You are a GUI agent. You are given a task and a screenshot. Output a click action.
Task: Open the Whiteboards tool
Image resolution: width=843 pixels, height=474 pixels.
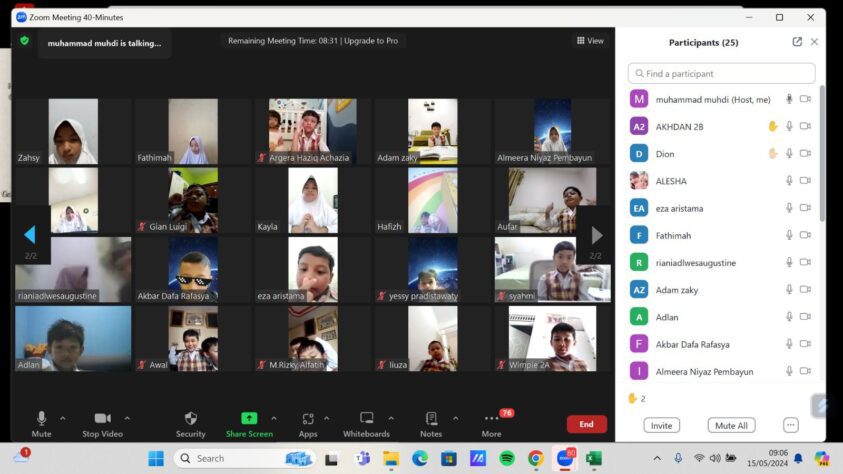(x=366, y=418)
